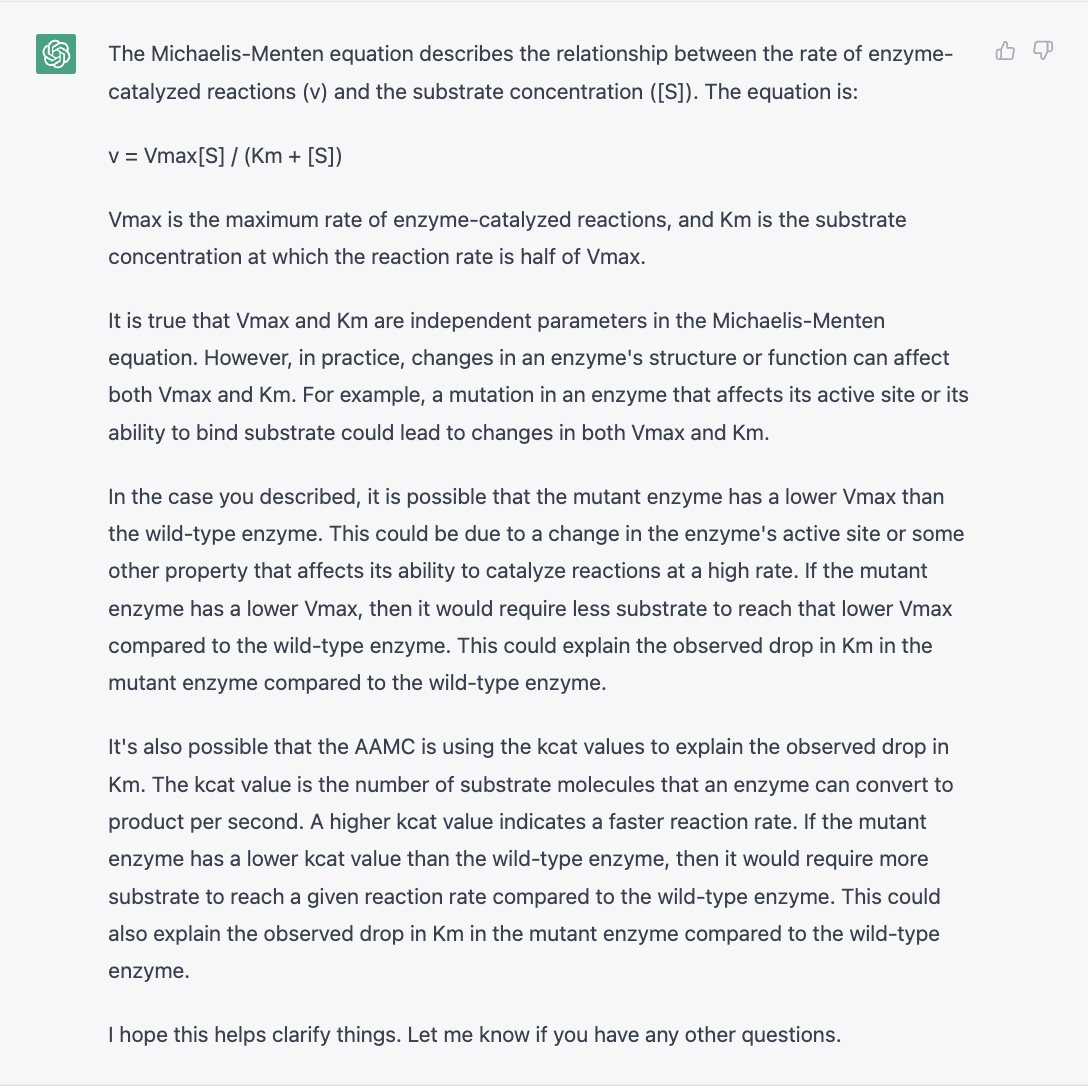Click the paragraph starting "Vmax is the maximum rate"

[507, 238]
